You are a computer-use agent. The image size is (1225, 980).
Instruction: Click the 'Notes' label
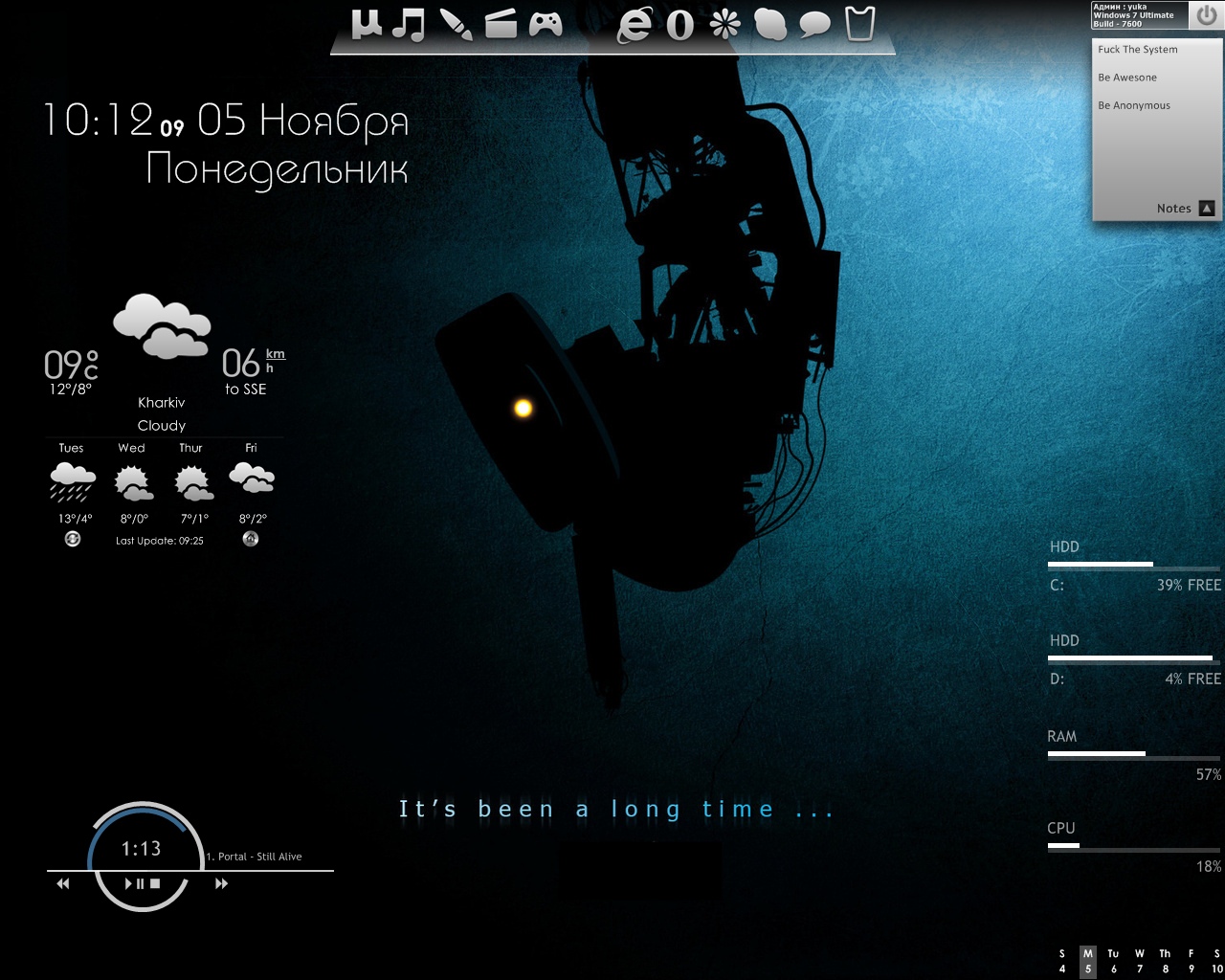point(1173,208)
